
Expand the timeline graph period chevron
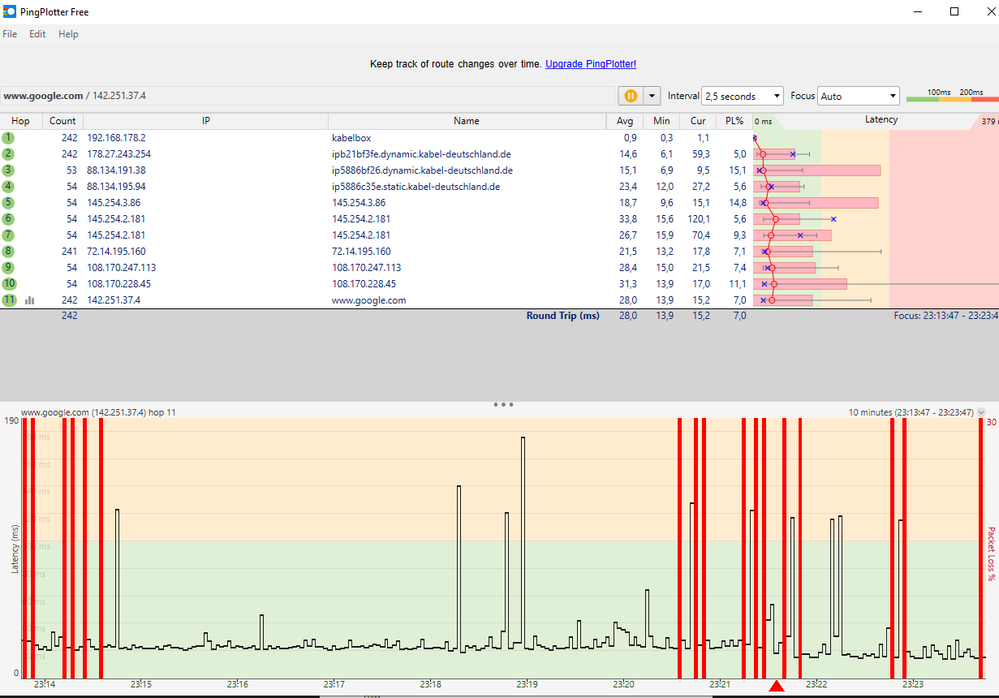pos(981,413)
